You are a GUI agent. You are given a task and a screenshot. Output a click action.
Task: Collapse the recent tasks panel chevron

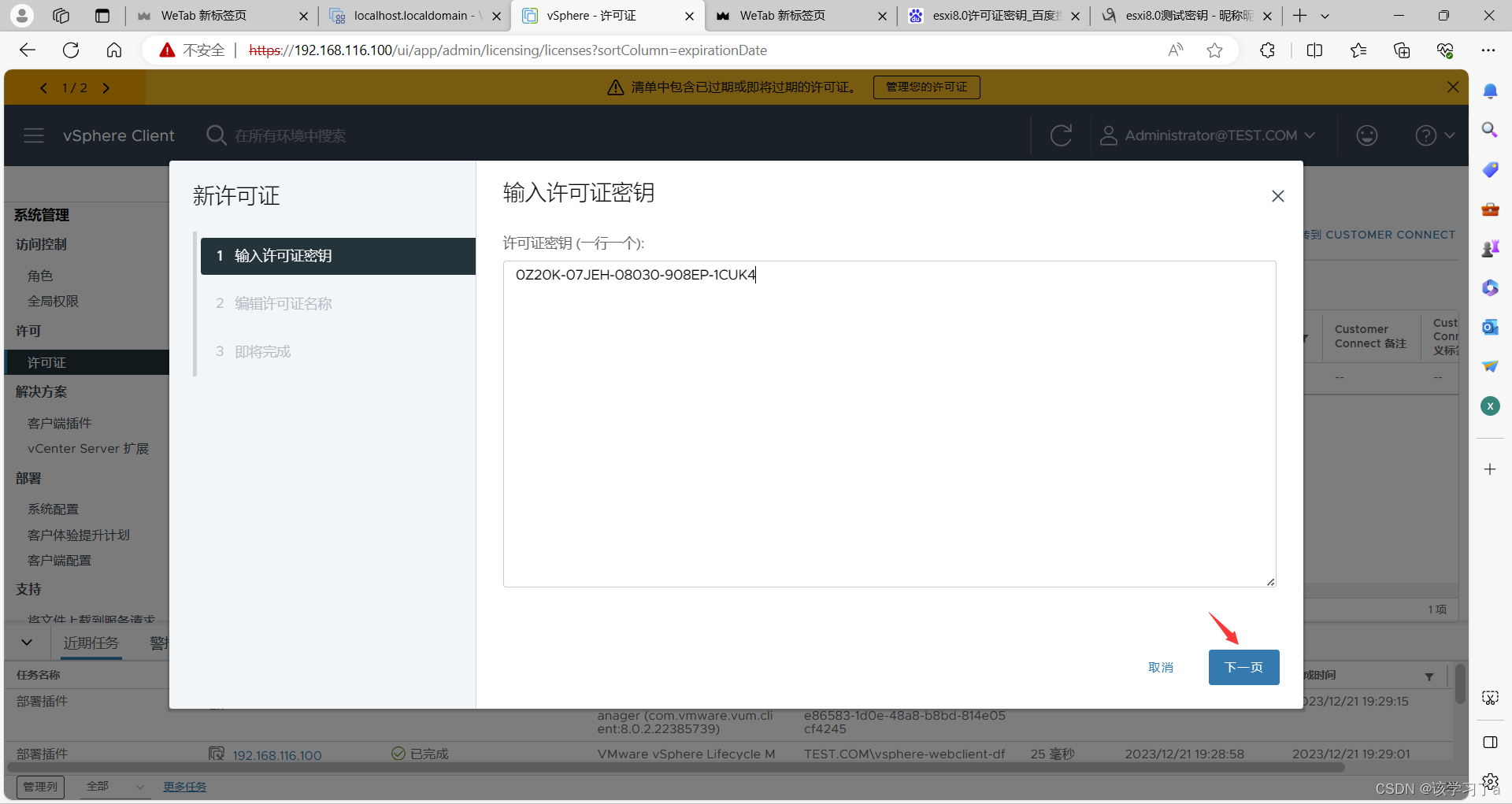coord(27,643)
